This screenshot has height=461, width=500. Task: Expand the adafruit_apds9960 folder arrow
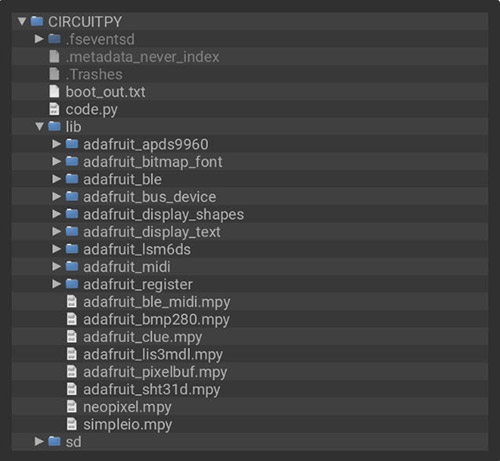tap(57, 144)
